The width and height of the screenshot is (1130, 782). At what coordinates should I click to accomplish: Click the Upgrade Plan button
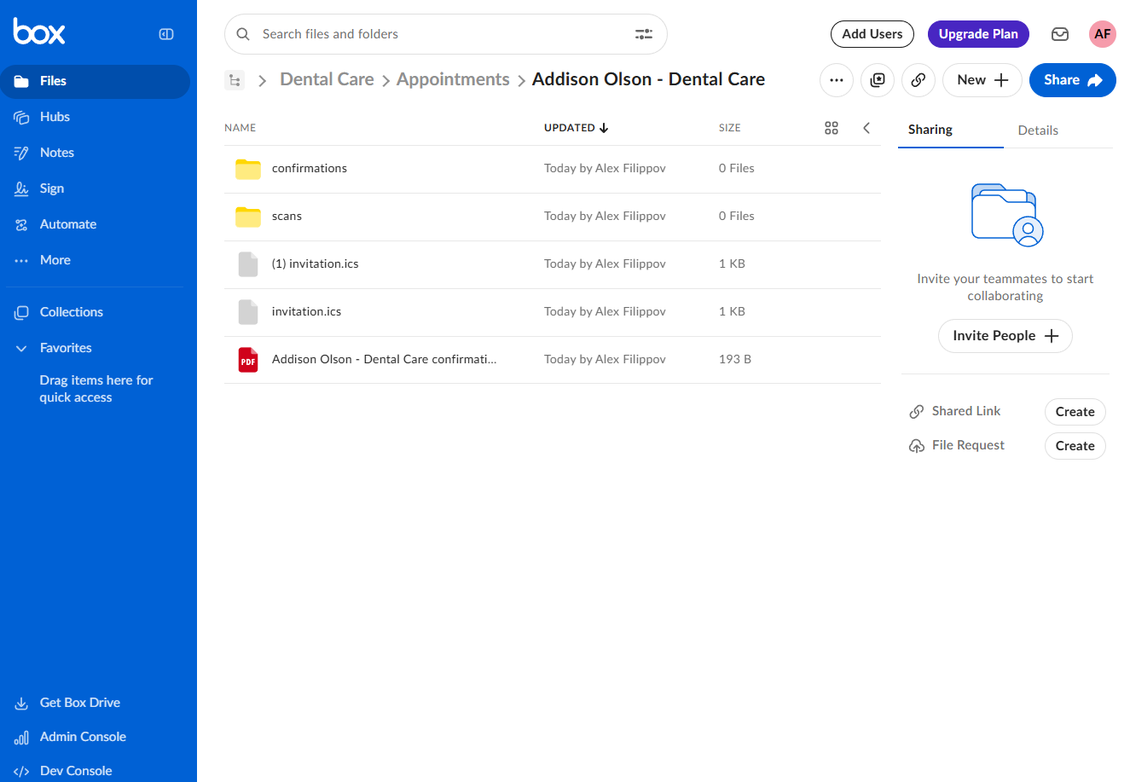(x=978, y=34)
